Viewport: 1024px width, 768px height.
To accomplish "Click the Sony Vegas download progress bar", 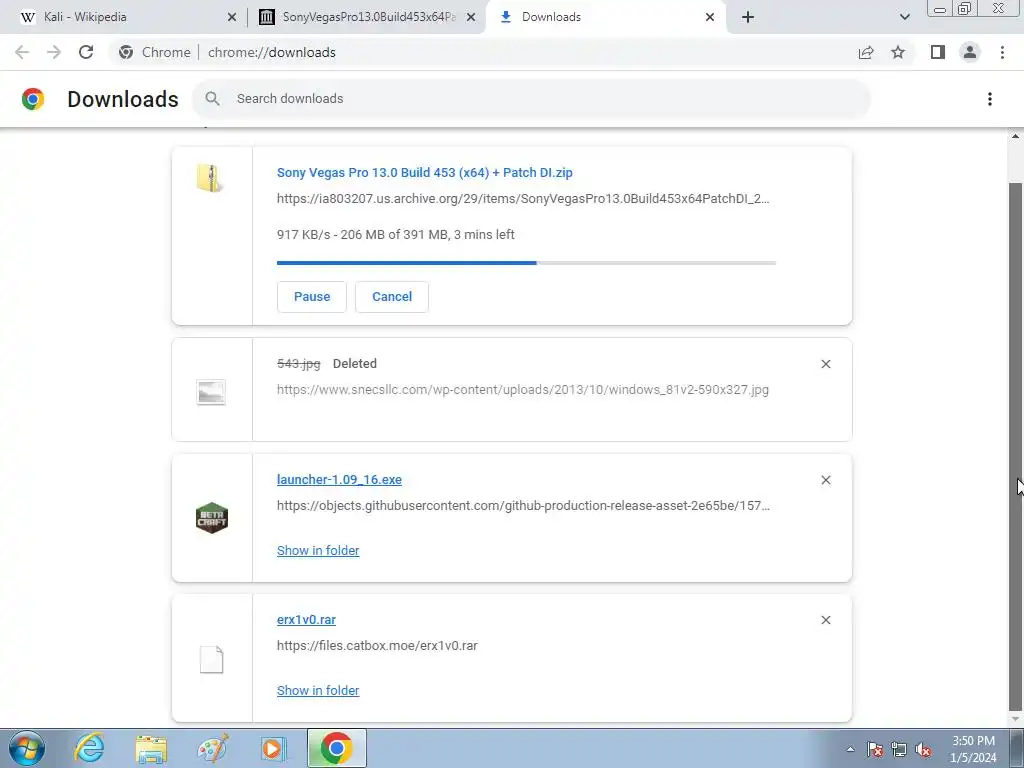I will coord(526,263).
